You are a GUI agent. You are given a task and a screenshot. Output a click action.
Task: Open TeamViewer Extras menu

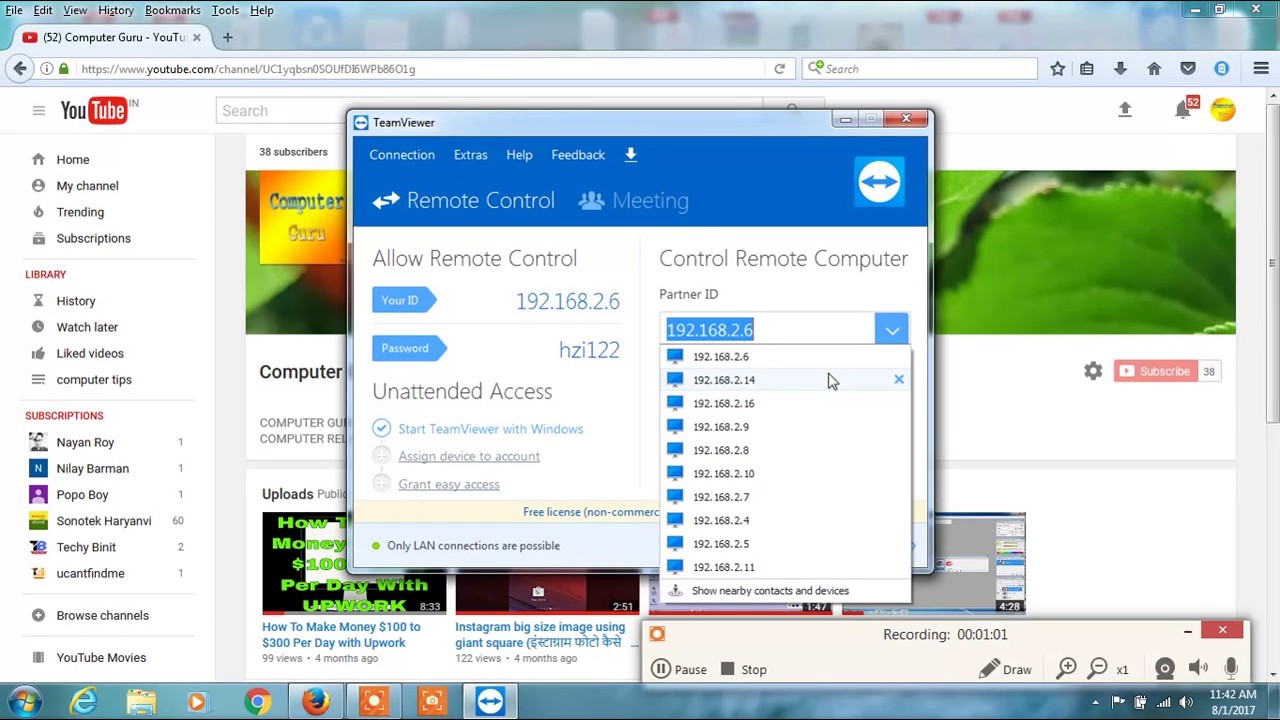(470, 155)
